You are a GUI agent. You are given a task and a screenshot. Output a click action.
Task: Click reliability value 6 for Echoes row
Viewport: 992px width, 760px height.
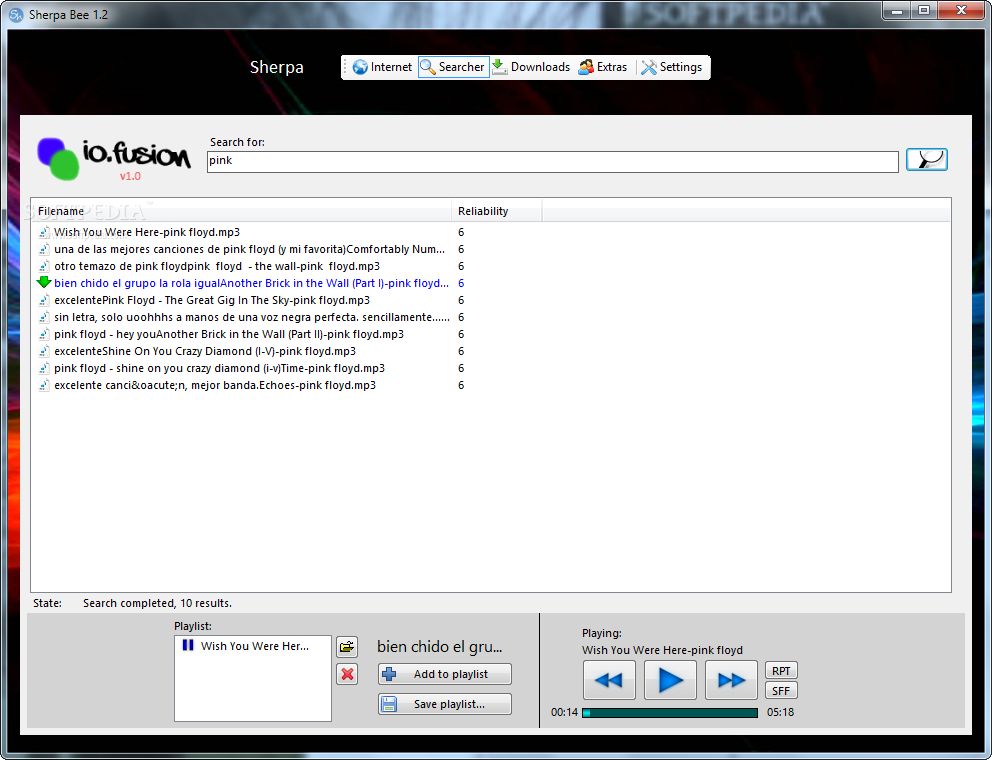[x=461, y=385]
